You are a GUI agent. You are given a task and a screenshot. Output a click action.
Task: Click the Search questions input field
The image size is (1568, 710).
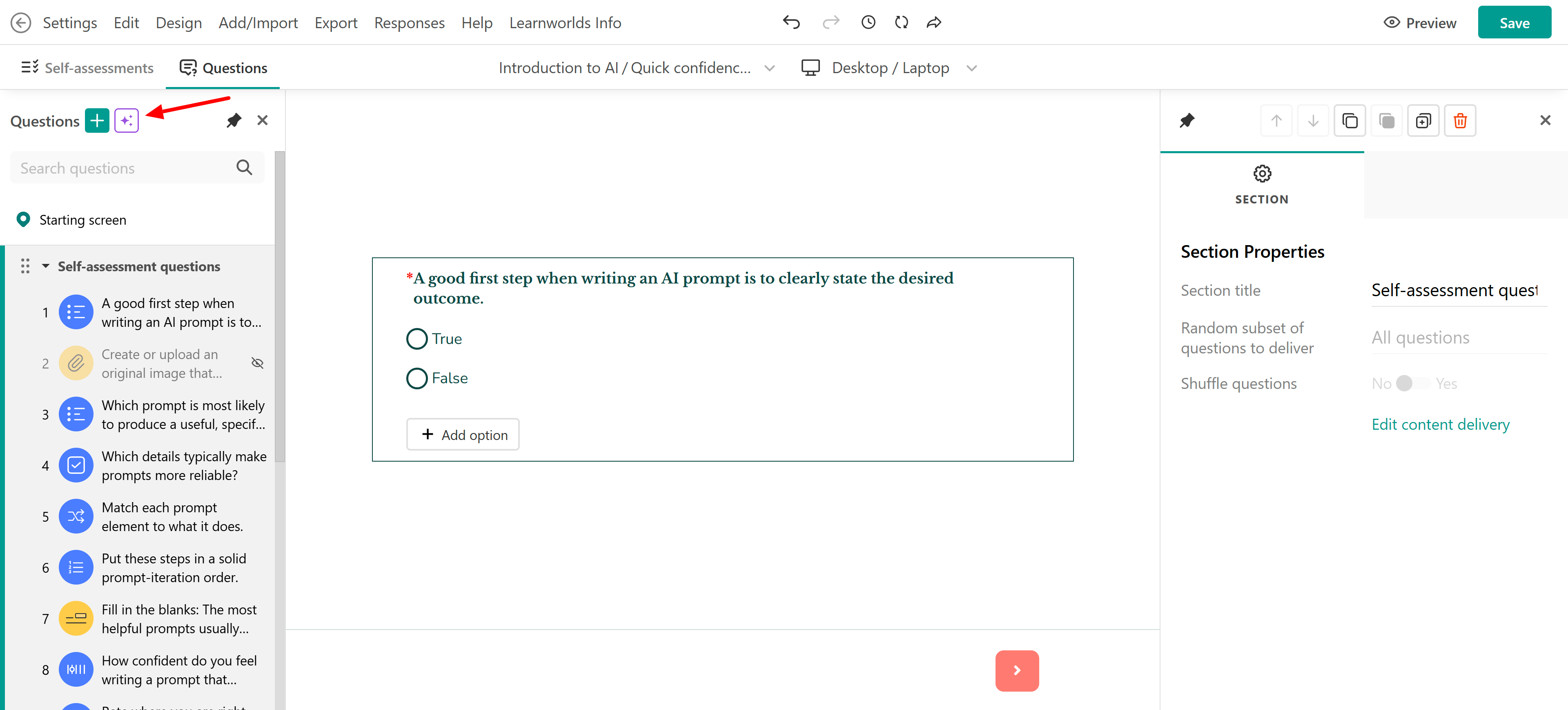click(x=122, y=168)
